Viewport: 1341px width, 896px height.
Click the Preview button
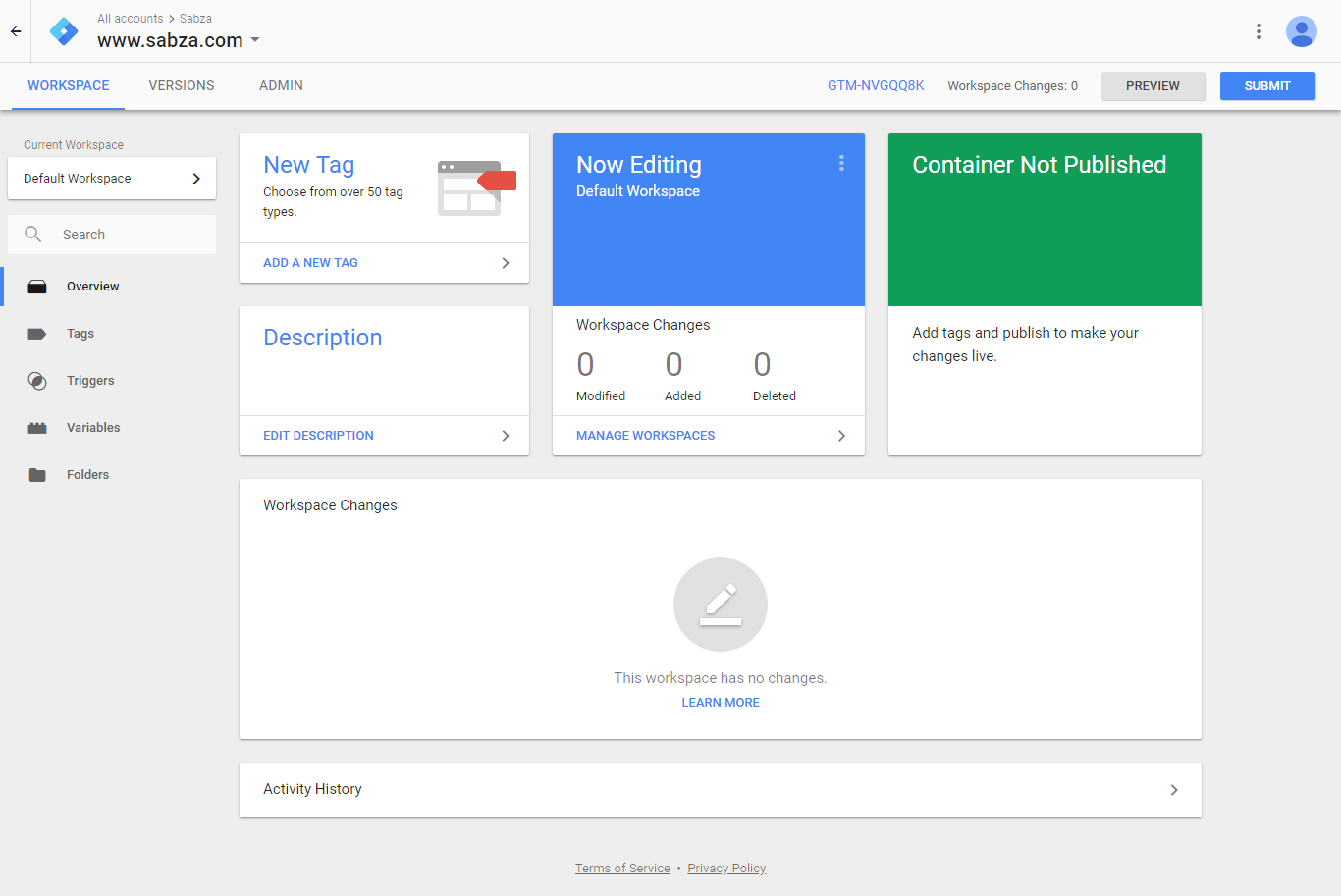tap(1153, 86)
